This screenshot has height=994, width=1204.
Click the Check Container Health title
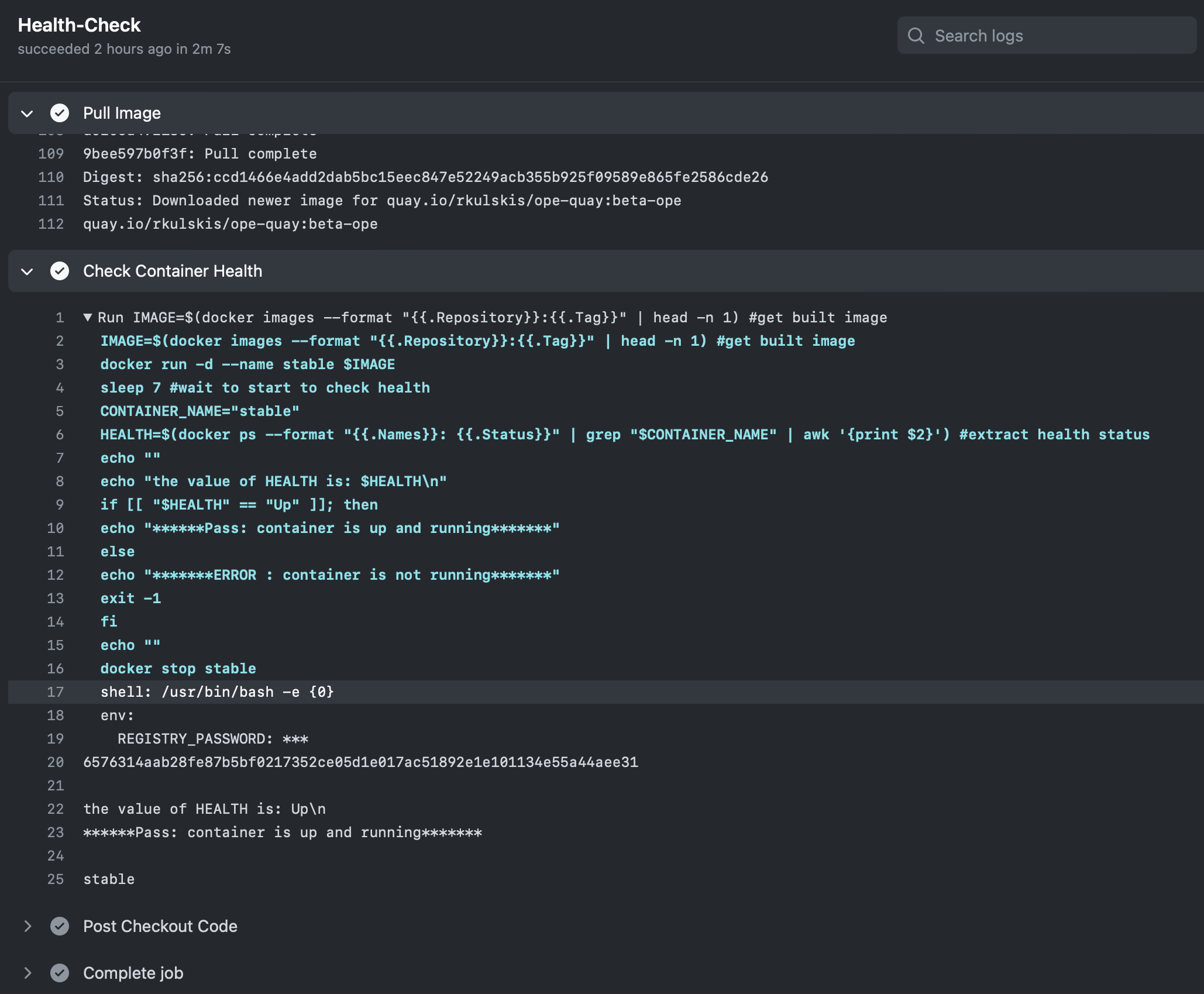[x=173, y=271]
